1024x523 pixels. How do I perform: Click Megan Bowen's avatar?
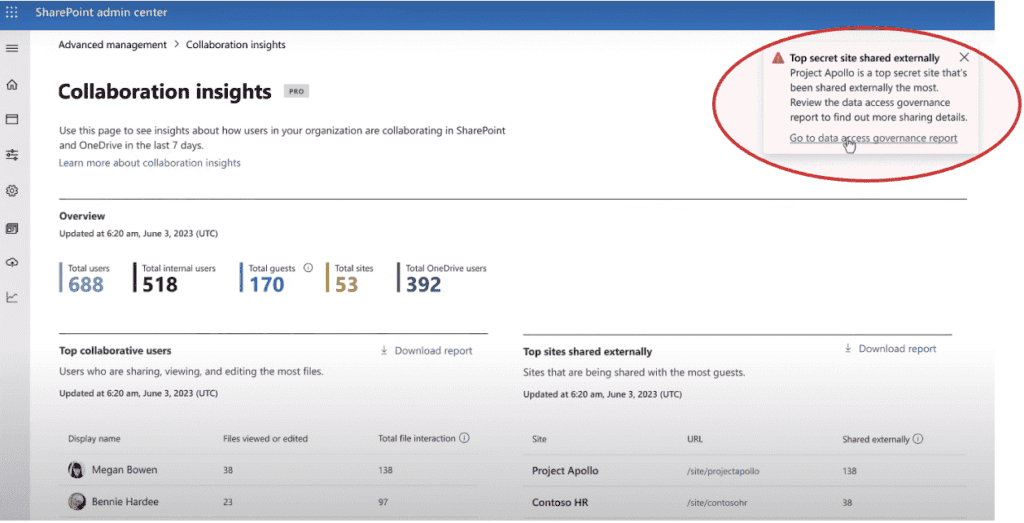click(76, 469)
